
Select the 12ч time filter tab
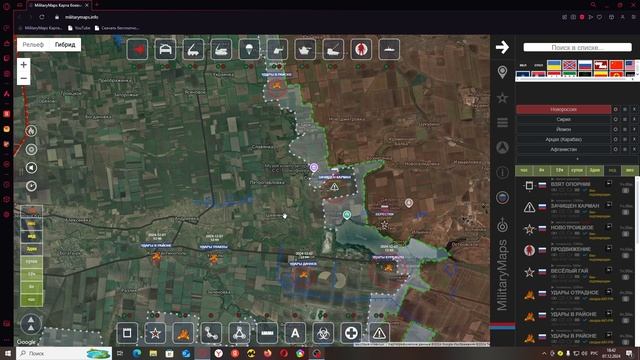(559, 170)
